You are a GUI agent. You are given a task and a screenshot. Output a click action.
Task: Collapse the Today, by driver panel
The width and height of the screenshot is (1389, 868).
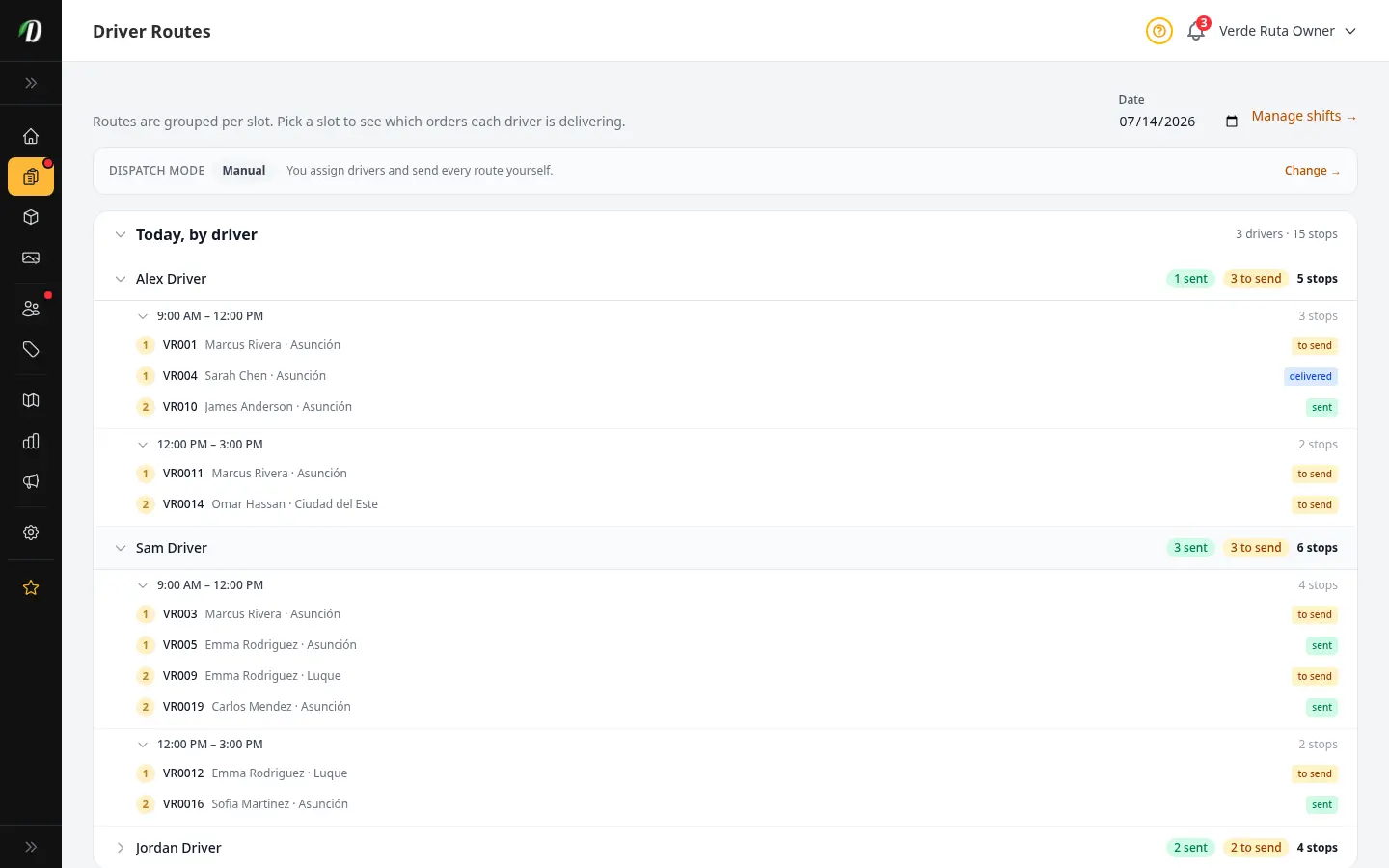pyautogui.click(x=121, y=234)
